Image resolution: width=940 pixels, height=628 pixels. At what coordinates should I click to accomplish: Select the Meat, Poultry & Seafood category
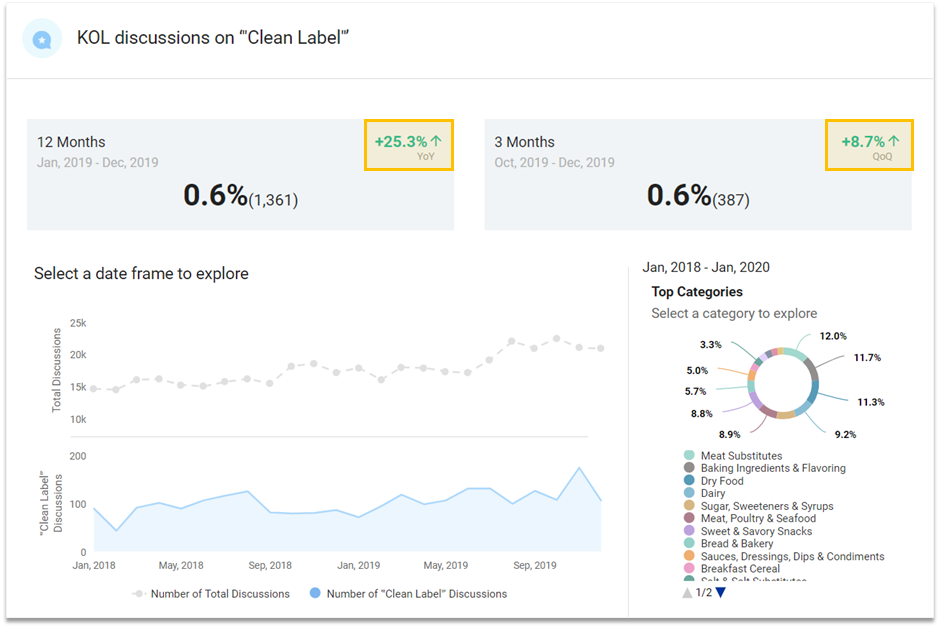click(757, 518)
